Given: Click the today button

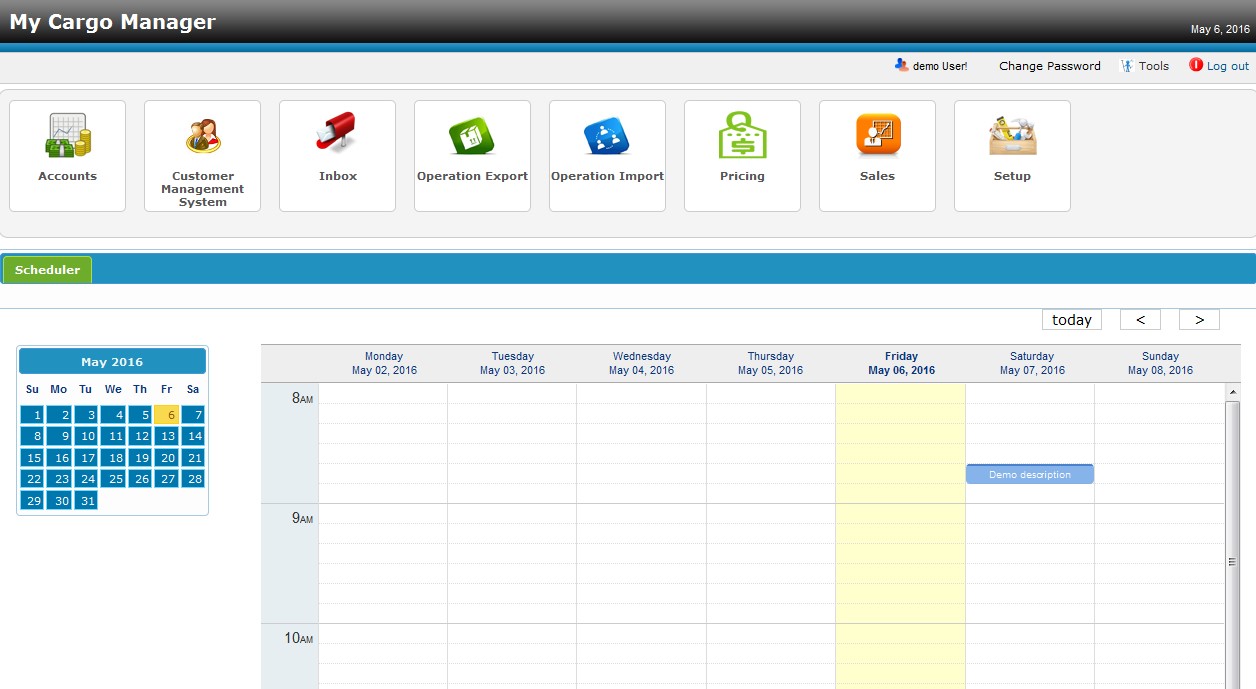Looking at the screenshot, I should click(1071, 319).
